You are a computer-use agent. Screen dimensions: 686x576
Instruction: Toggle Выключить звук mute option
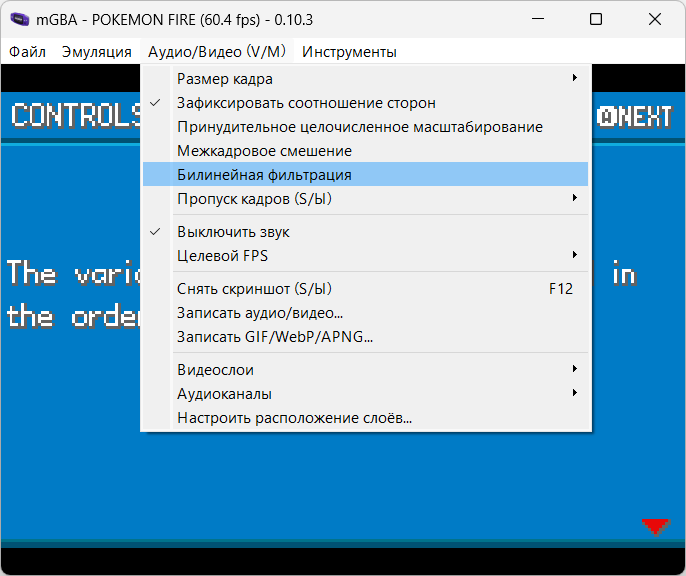point(365,232)
